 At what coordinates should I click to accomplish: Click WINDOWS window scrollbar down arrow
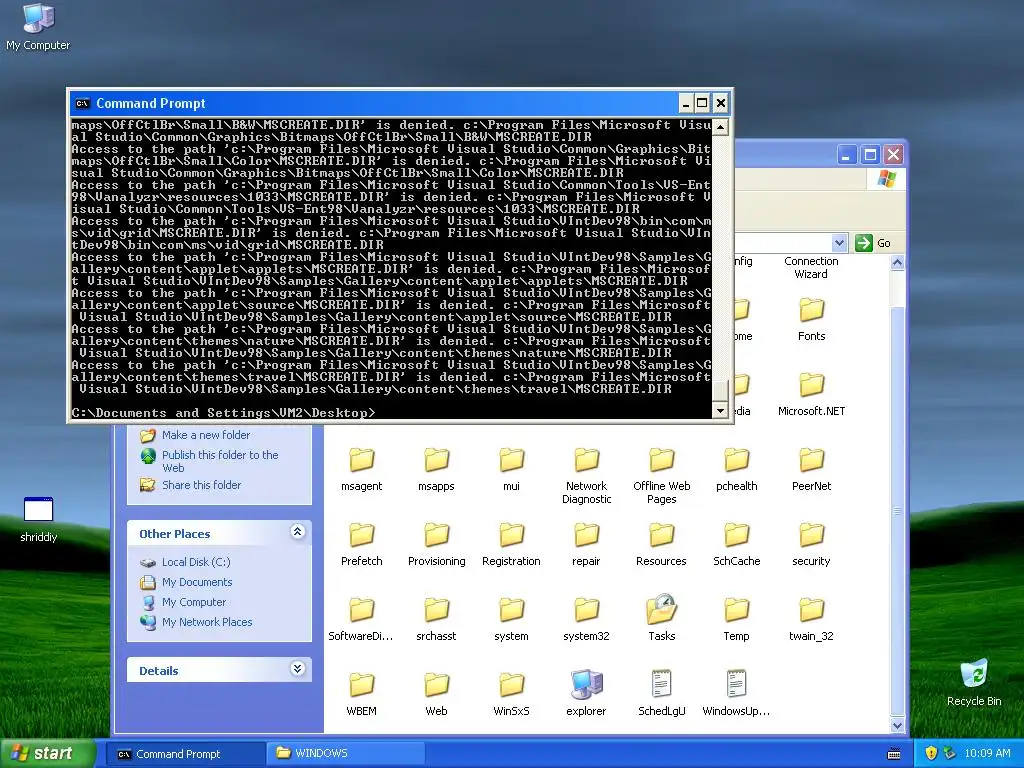tap(897, 726)
